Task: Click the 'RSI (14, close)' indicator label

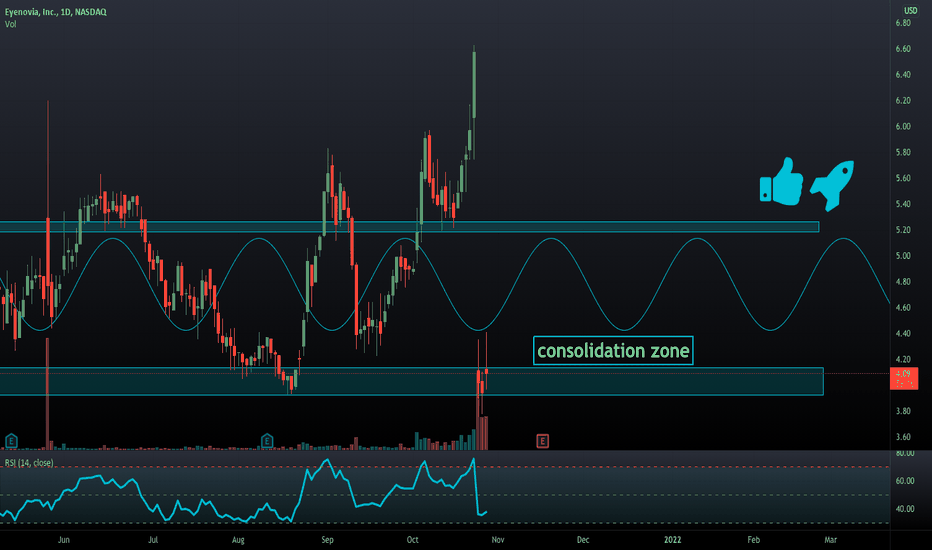Action: click(29, 463)
